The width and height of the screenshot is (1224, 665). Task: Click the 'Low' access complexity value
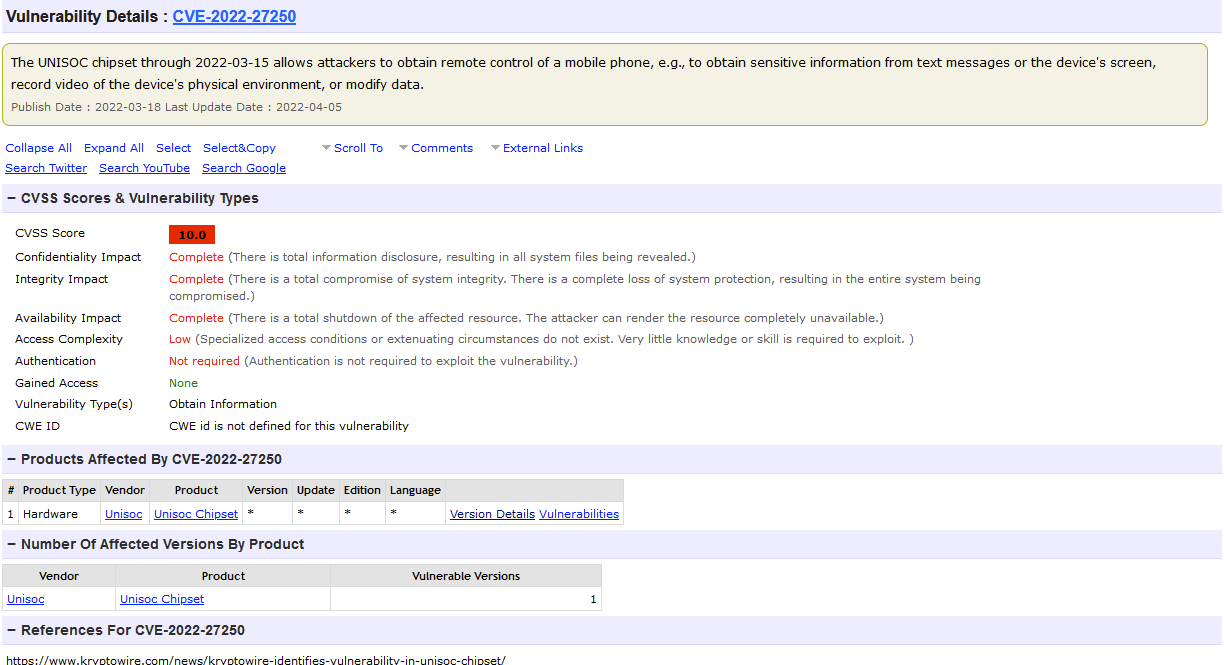click(x=180, y=339)
